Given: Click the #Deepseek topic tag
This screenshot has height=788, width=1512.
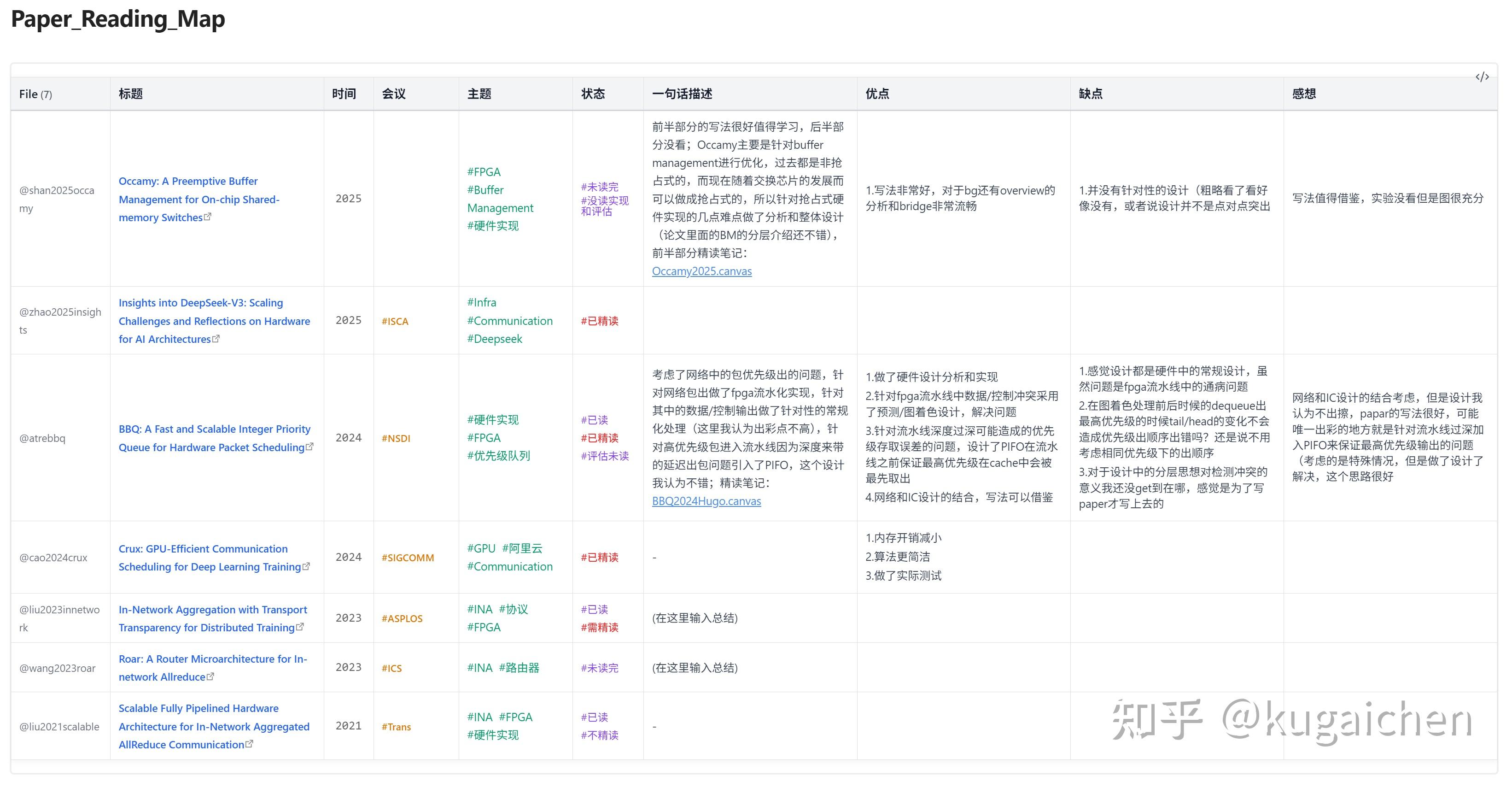Looking at the screenshot, I should pyautogui.click(x=494, y=339).
